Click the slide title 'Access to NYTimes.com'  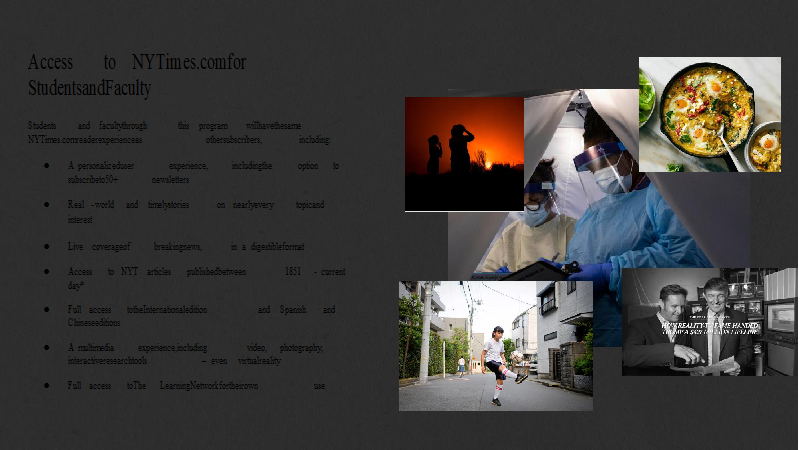tap(137, 62)
